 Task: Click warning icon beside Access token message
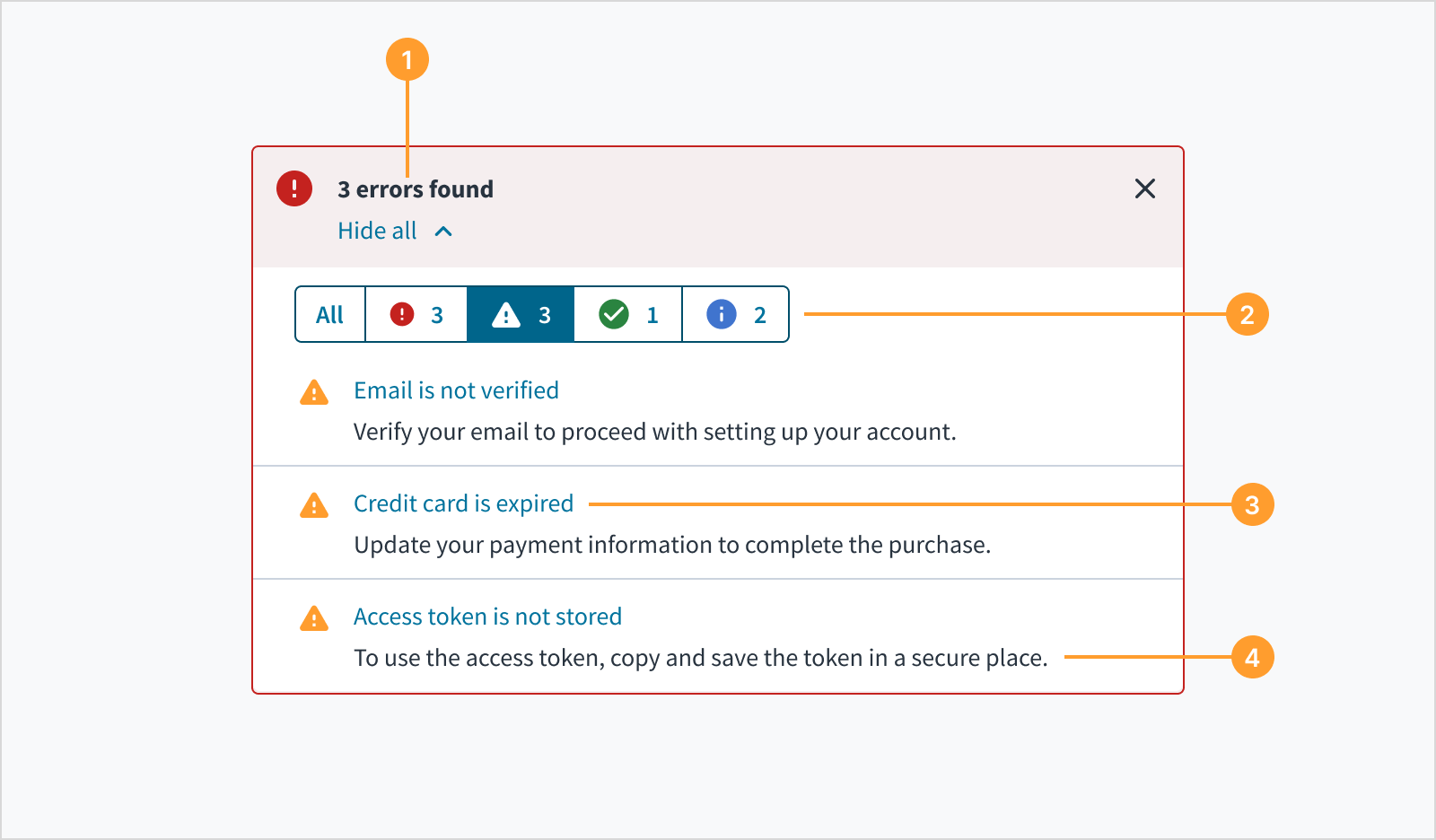(314, 619)
